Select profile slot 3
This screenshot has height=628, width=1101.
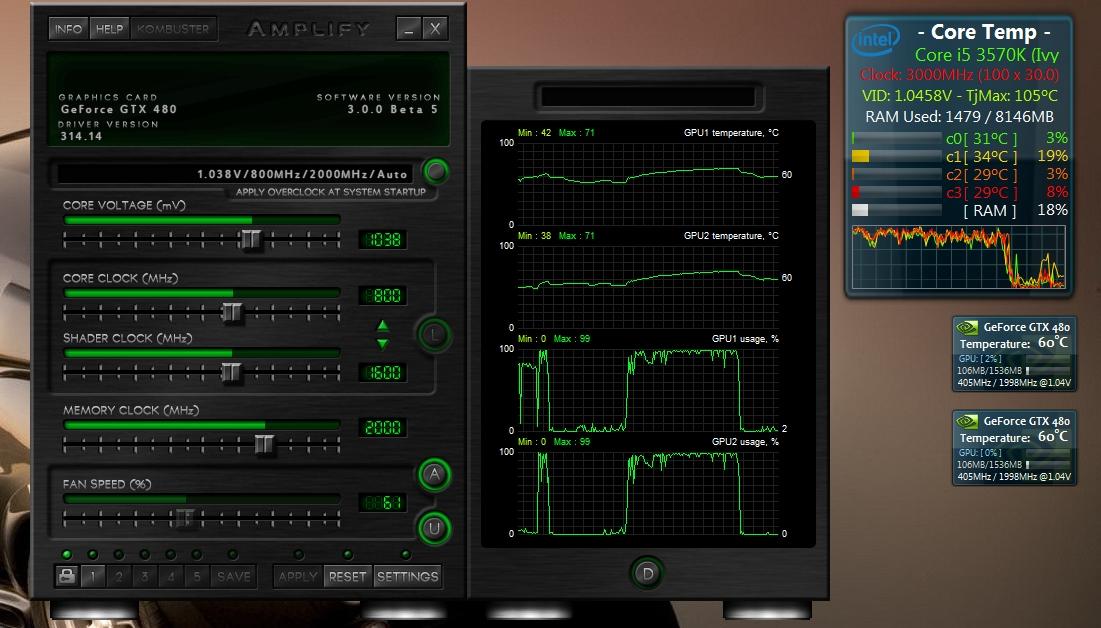click(x=145, y=577)
